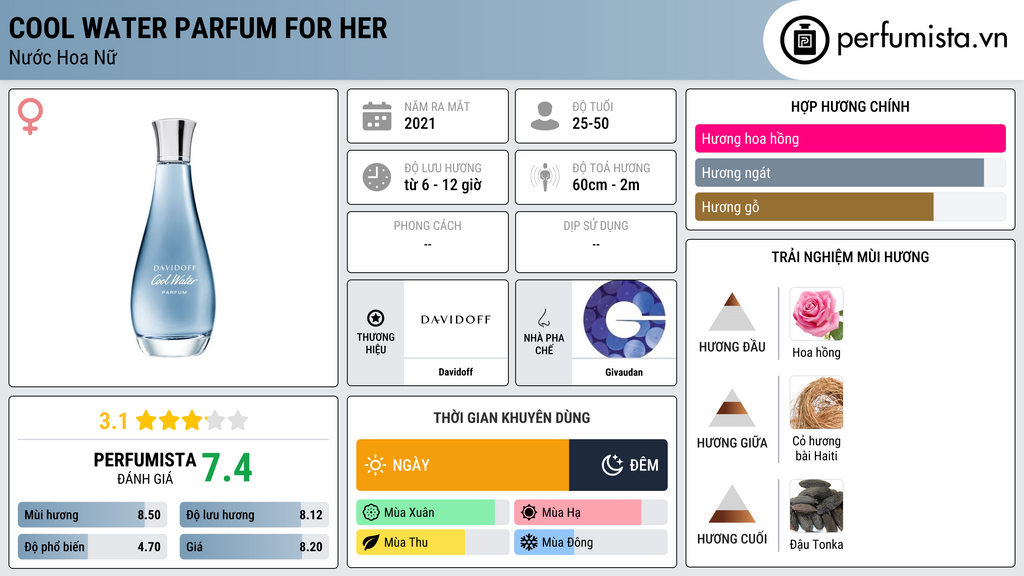Click the star badge icon above THƯƠNG HIỆU
Image resolution: width=1024 pixels, height=576 pixels.
(x=376, y=318)
